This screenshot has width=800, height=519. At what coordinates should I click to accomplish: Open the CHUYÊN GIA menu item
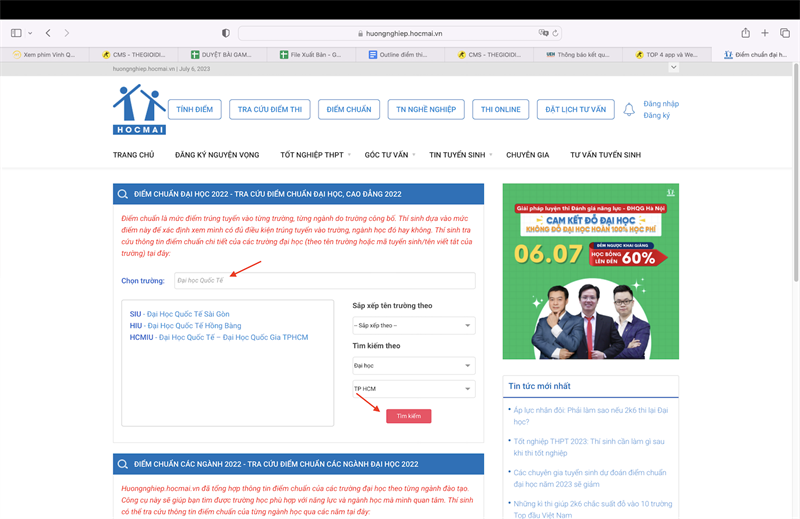click(x=528, y=155)
